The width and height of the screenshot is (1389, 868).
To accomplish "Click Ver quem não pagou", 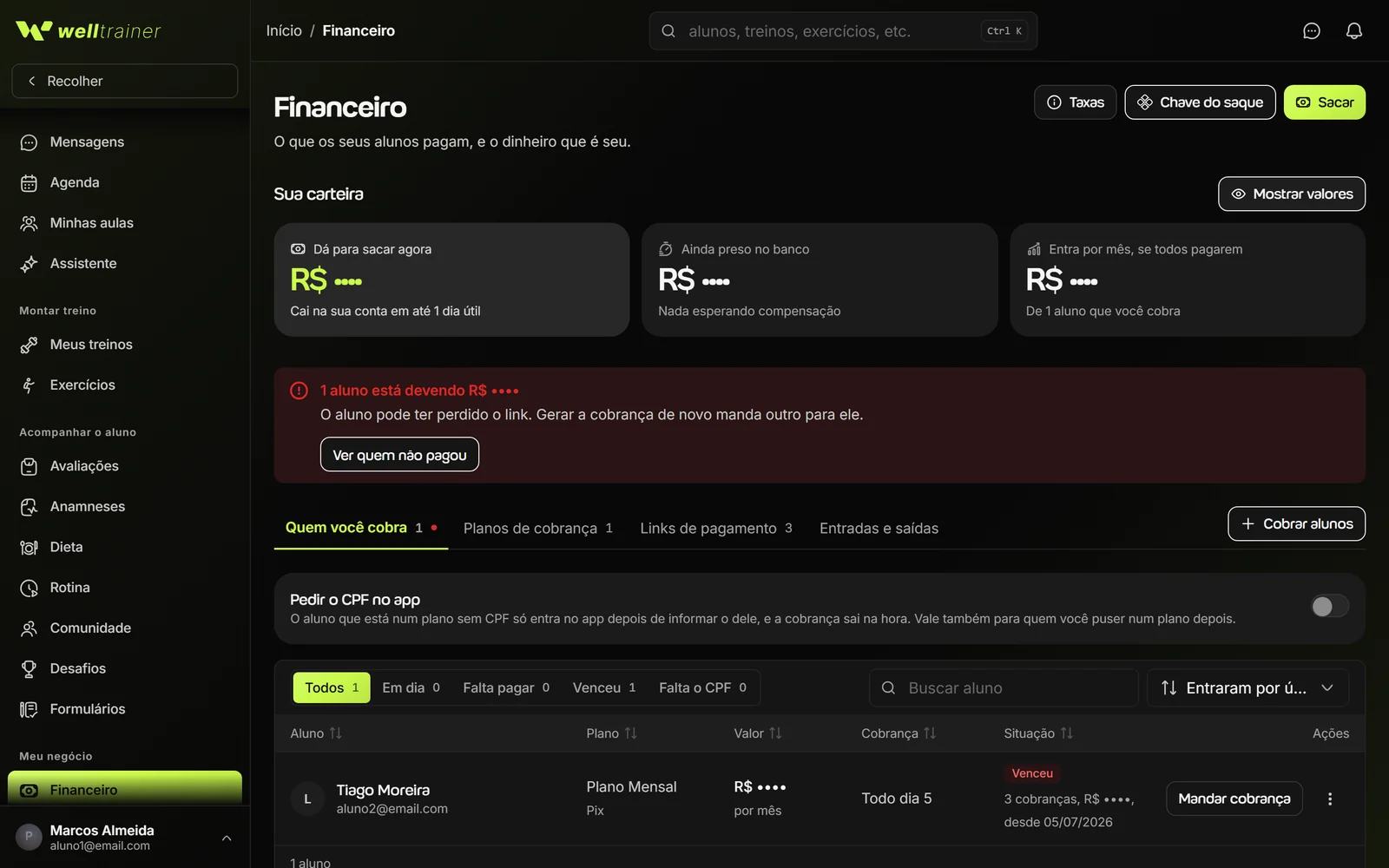I will pos(399,455).
